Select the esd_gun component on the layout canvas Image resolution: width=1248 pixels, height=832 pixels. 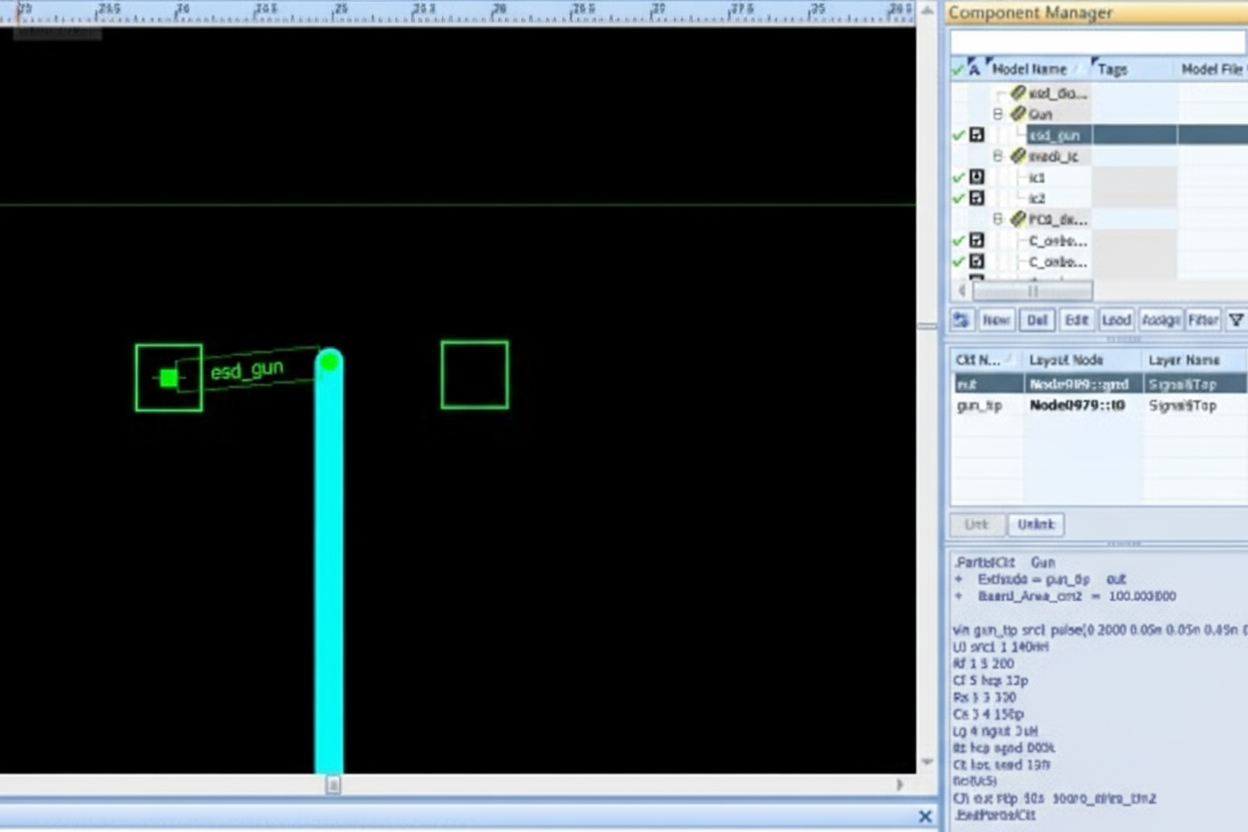coord(168,377)
